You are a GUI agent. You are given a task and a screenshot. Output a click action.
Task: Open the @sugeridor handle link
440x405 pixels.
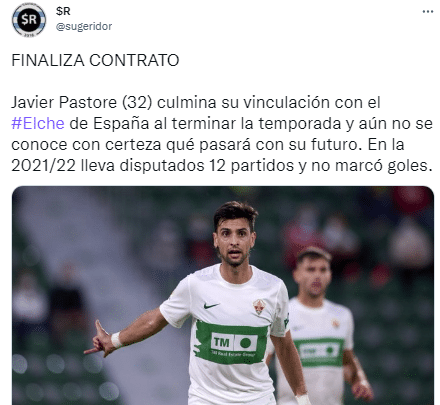[84, 26]
